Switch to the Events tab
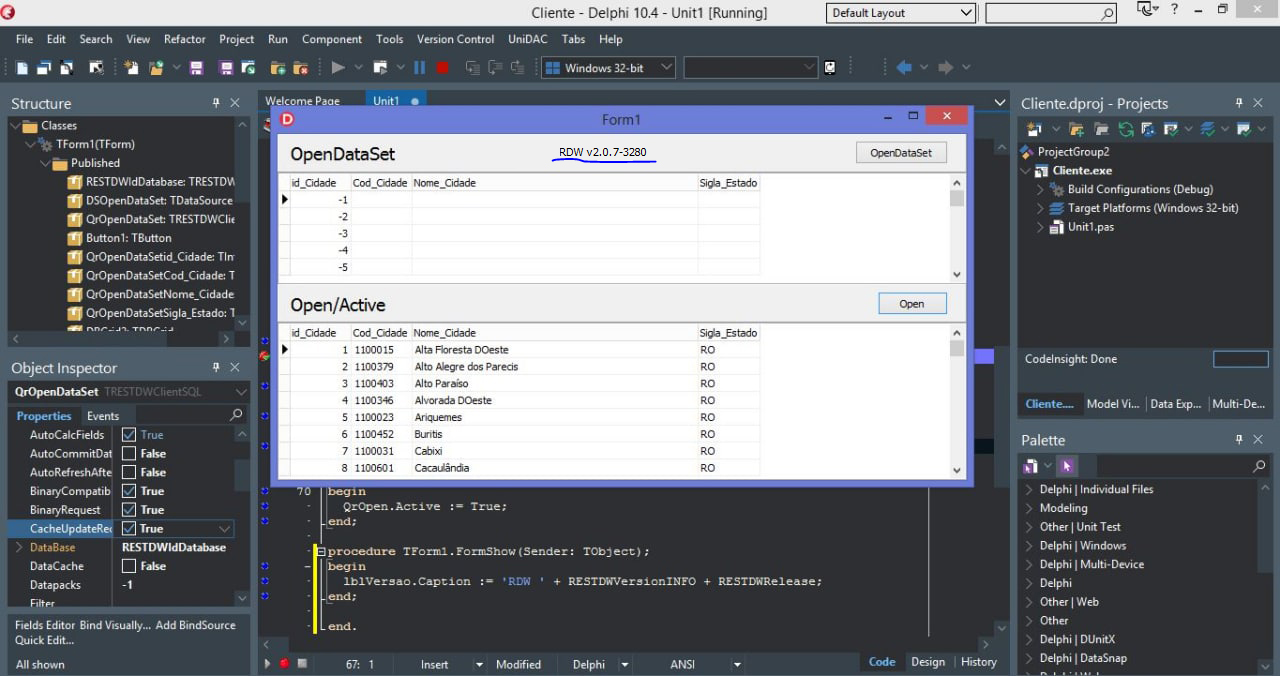 point(103,416)
